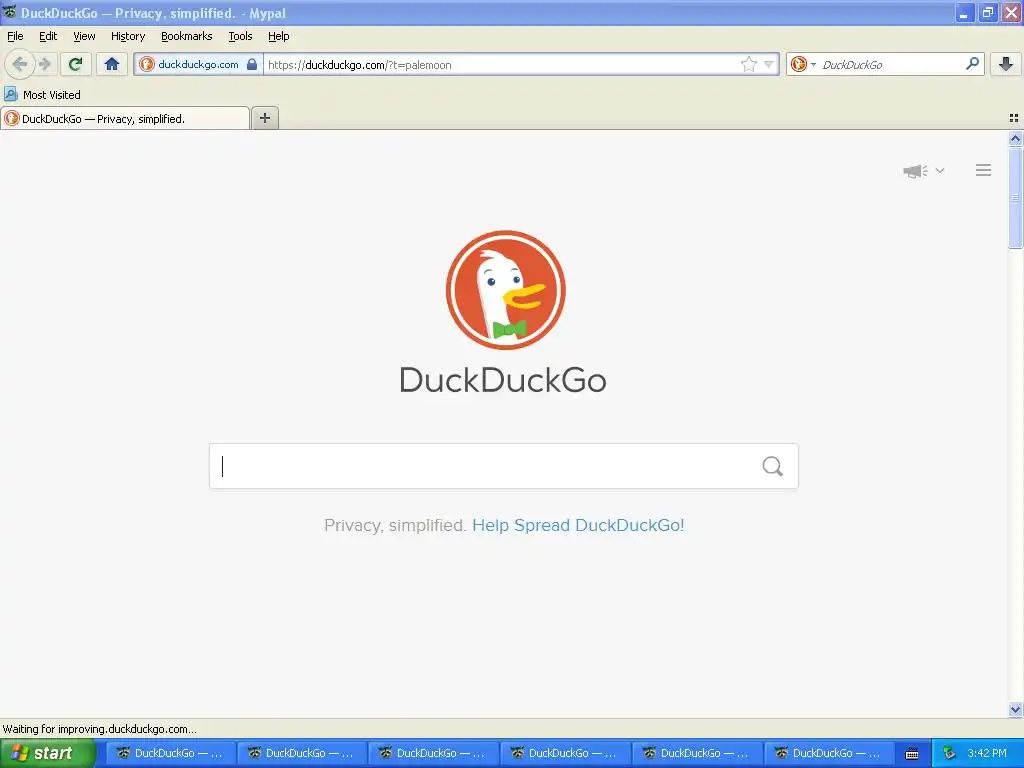Click the magnifier search submit button
1024x768 pixels.
773,466
